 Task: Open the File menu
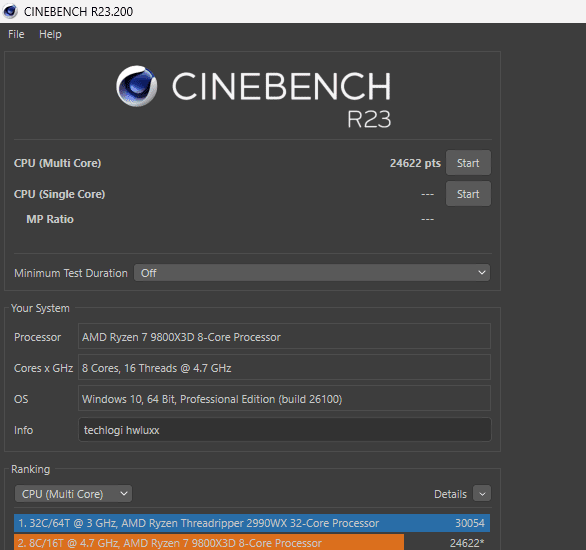point(16,34)
